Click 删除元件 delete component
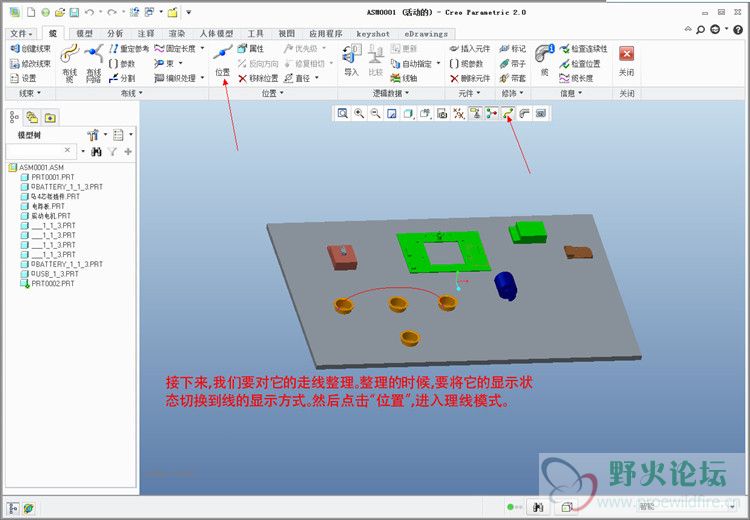 point(470,78)
